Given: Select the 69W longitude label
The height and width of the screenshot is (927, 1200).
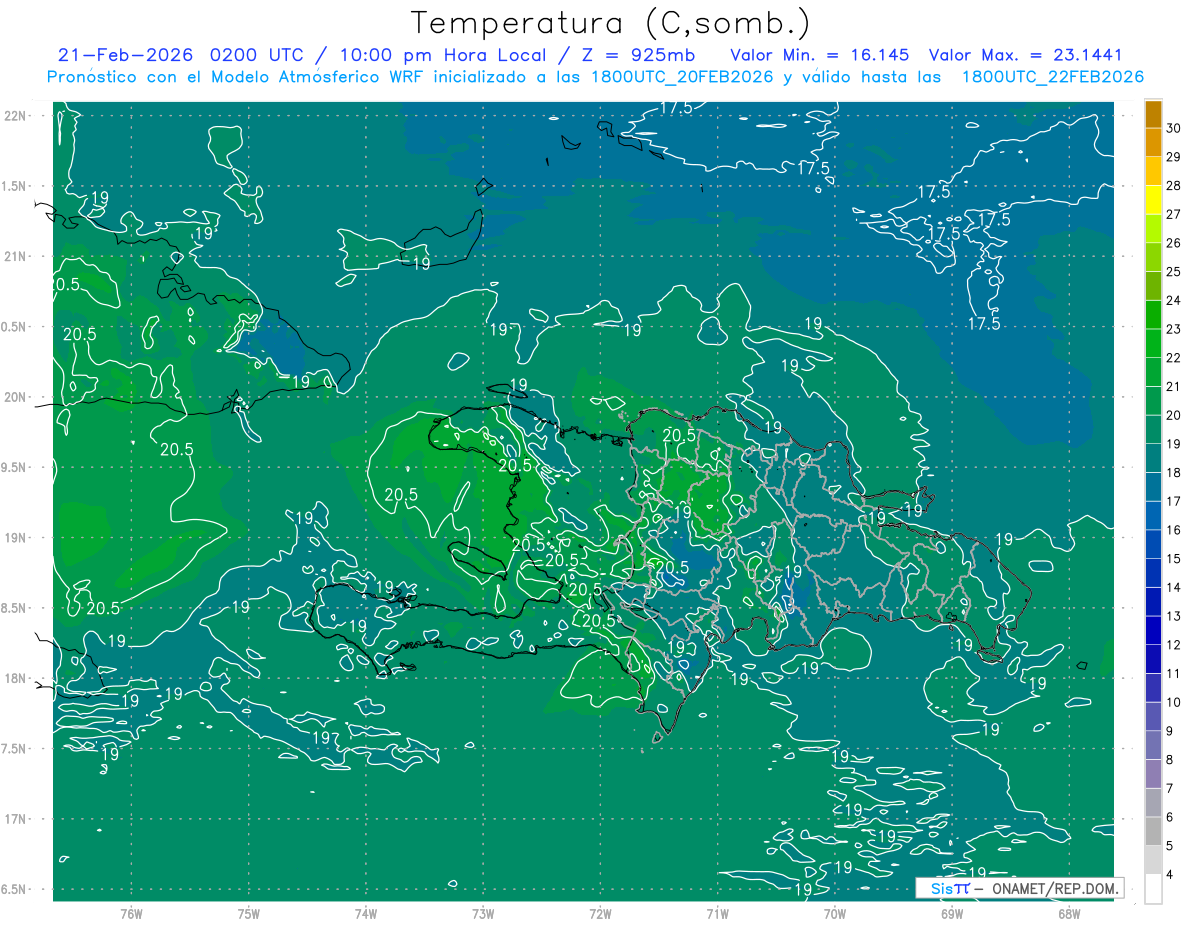Looking at the screenshot, I should 951,913.
